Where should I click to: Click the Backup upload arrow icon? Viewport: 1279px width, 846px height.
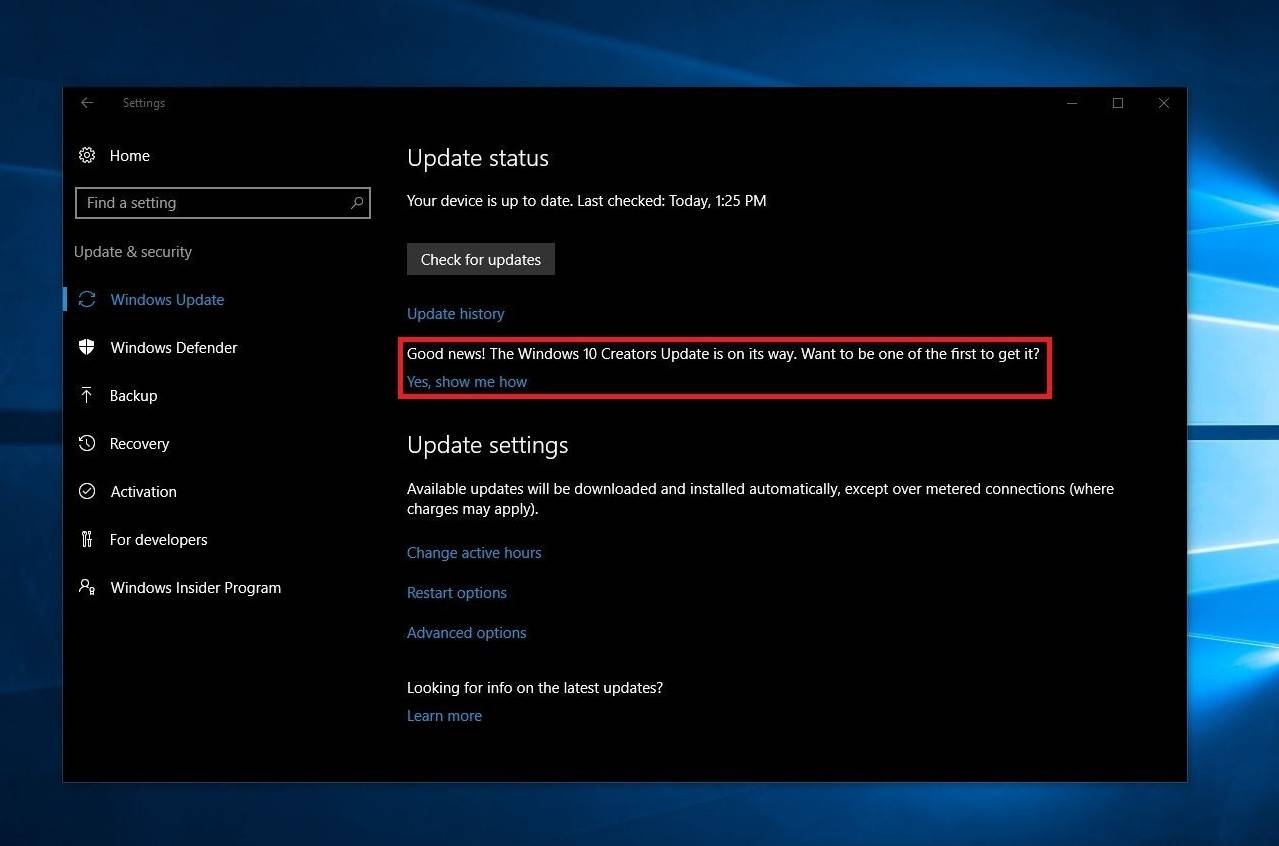pyautogui.click(x=87, y=395)
